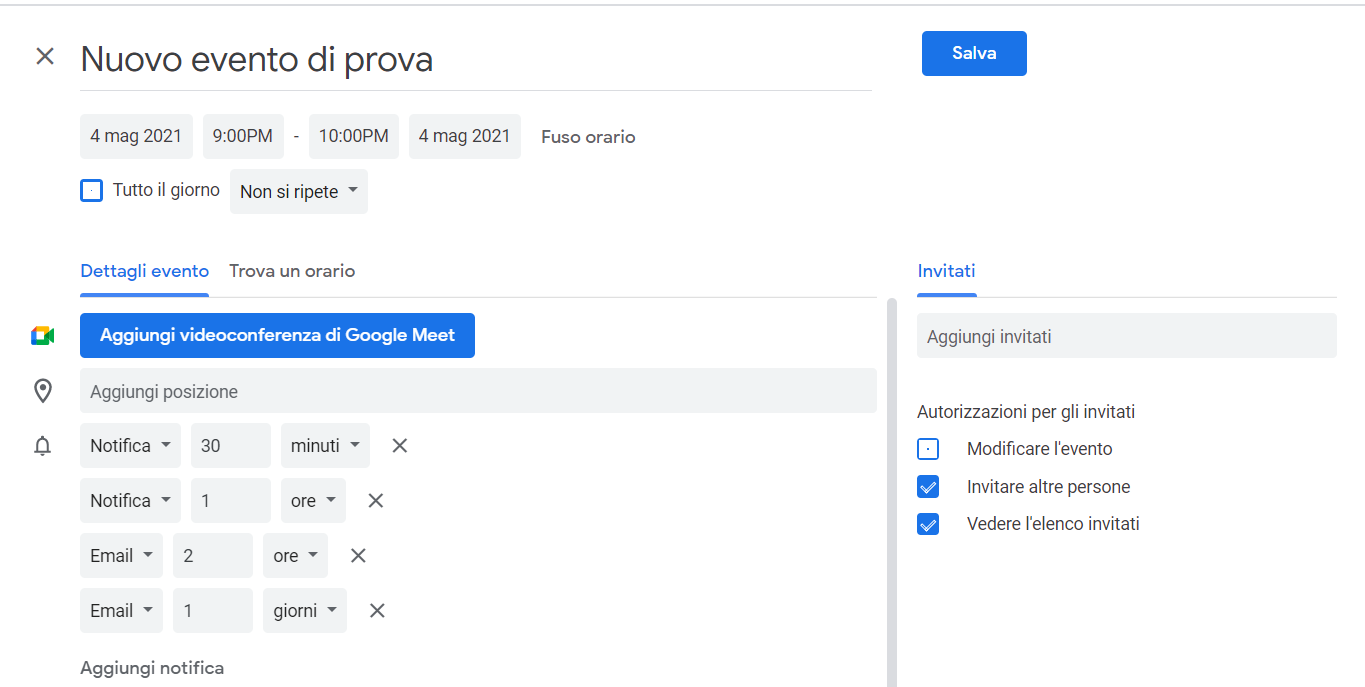This screenshot has height=687, width=1365.
Task: Click the location pin icon
Action: click(x=43, y=391)
